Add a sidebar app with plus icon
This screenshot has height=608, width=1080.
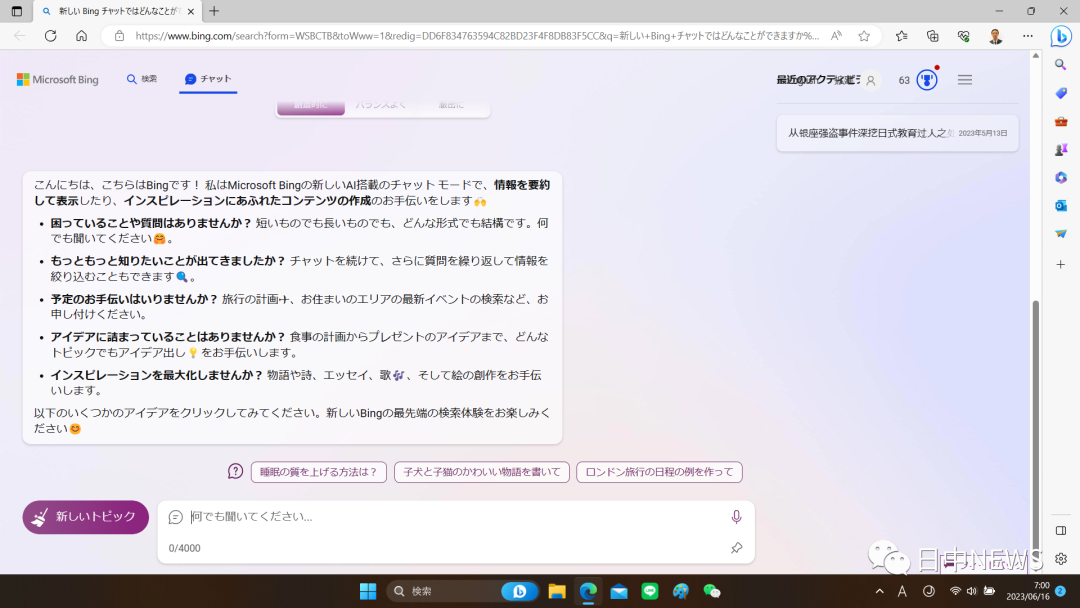(x=1061, y=264)
